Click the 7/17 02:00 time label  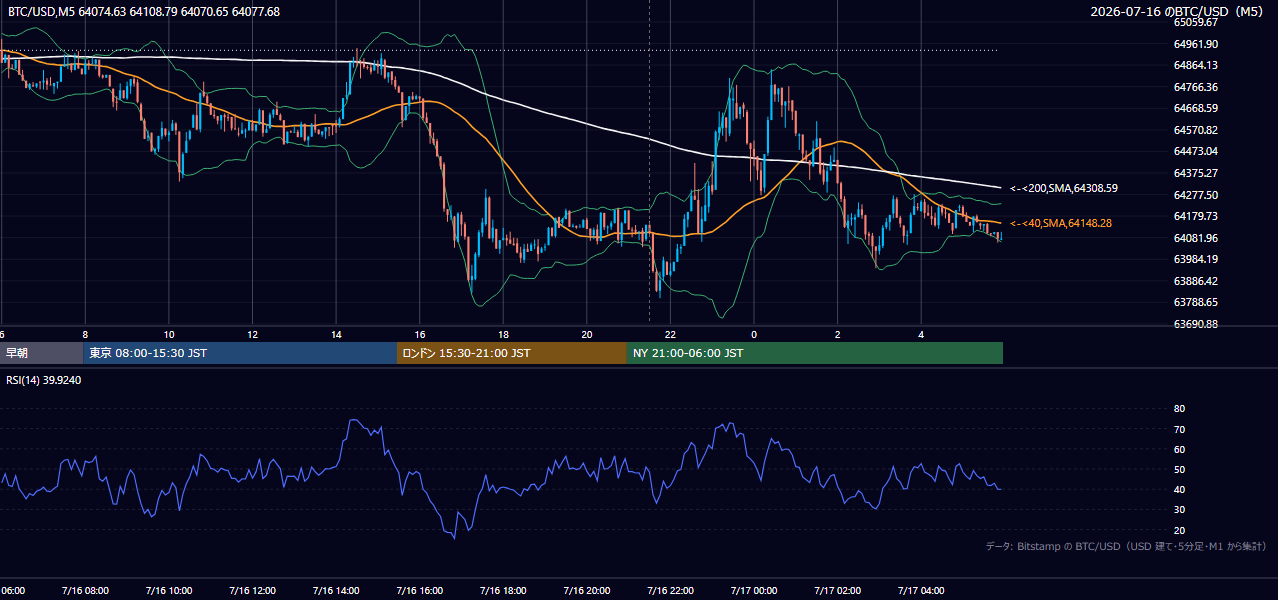(837, 591)
